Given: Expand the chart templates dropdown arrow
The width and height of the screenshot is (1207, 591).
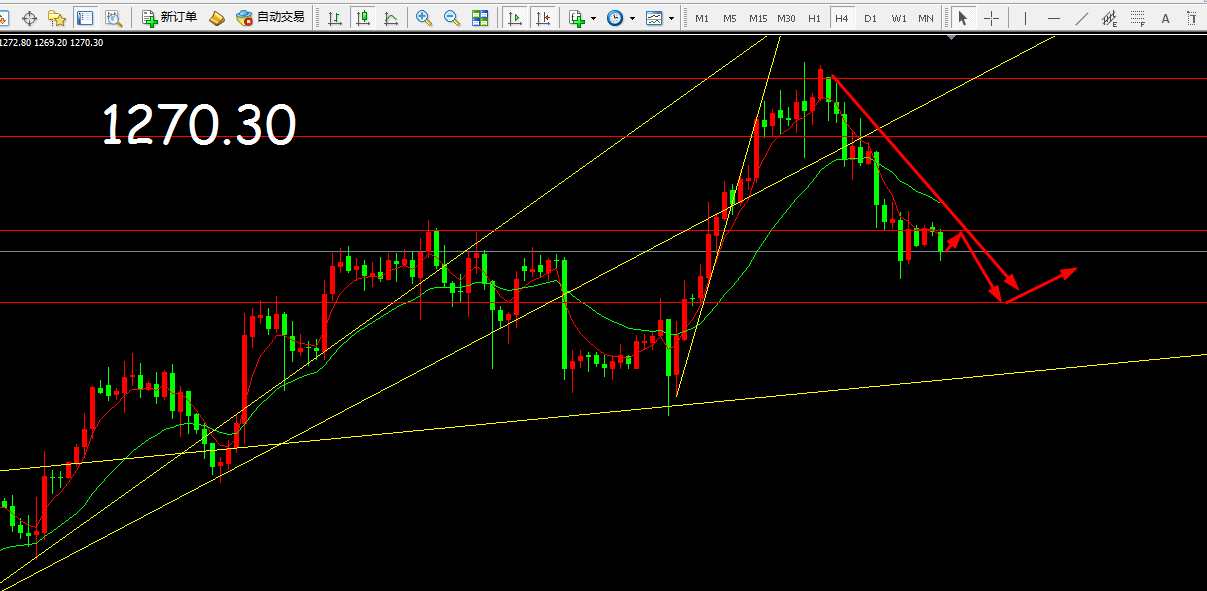Looking at the screenshot, I should pos(671,18).
